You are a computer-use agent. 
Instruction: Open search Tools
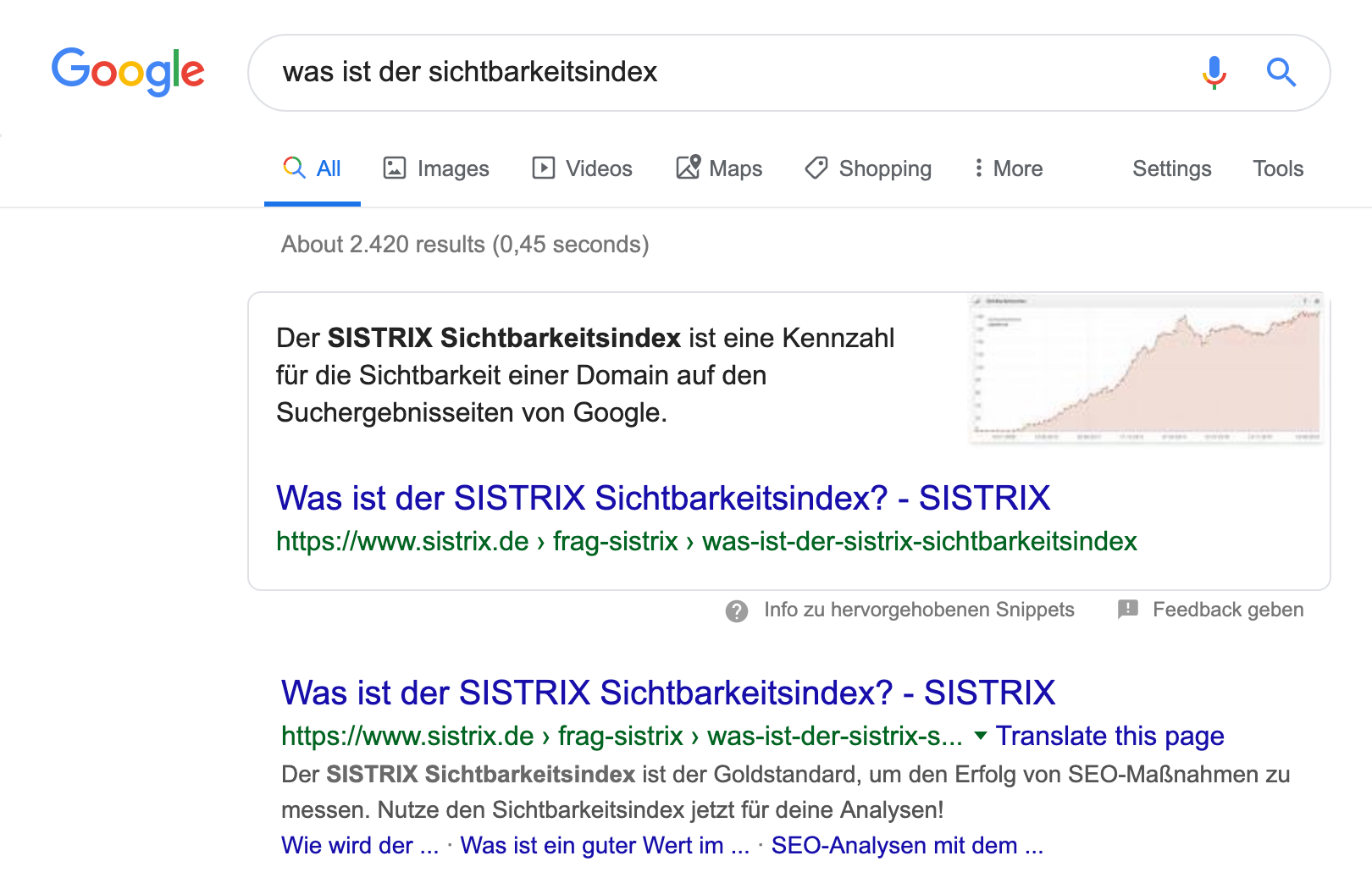pyautogui.click(x=1278, y=168)
